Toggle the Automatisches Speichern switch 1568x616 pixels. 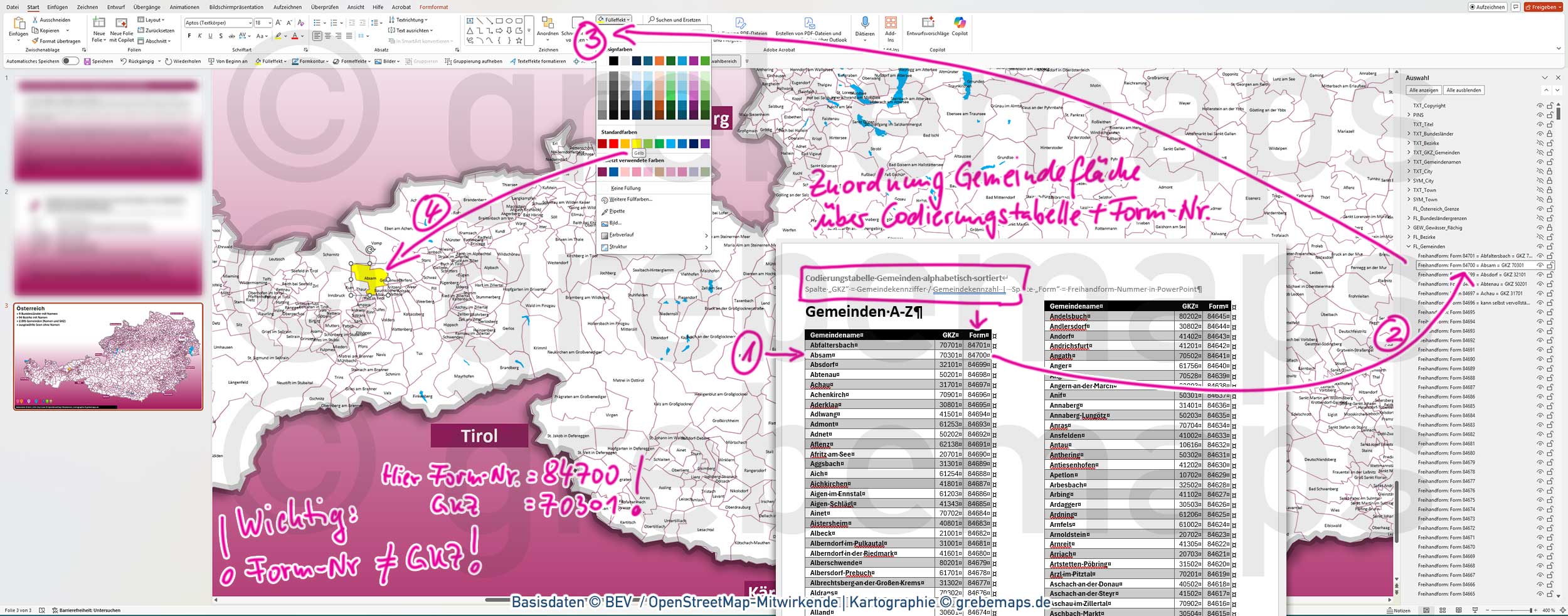coord(70,61)
